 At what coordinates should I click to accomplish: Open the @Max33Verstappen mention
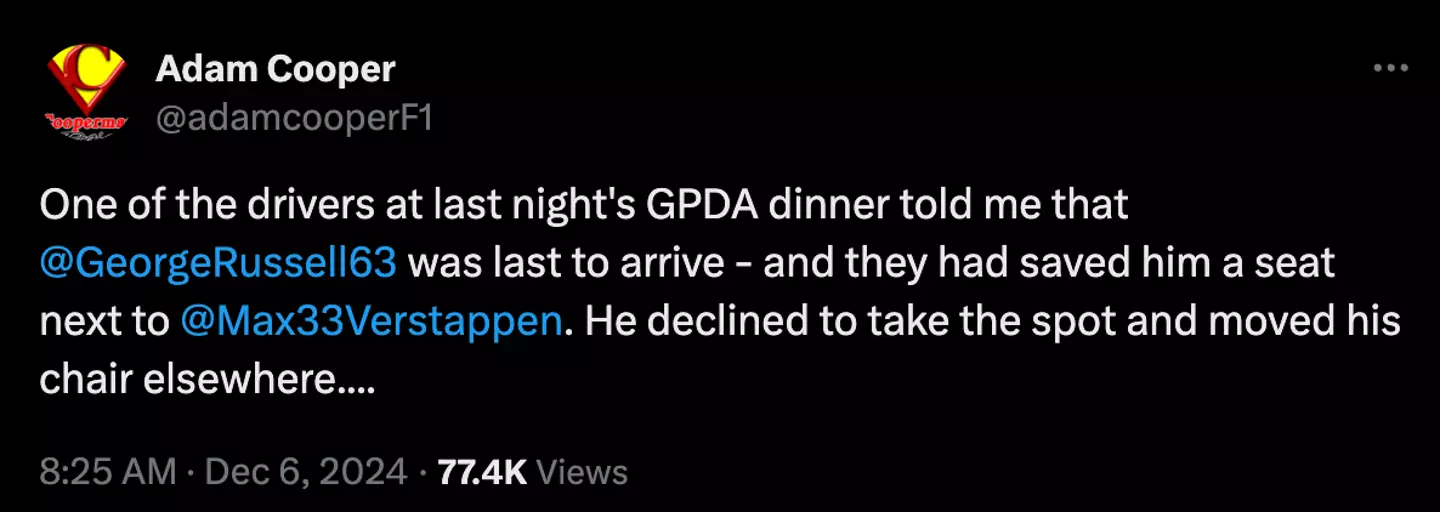[x=370, y=322]
